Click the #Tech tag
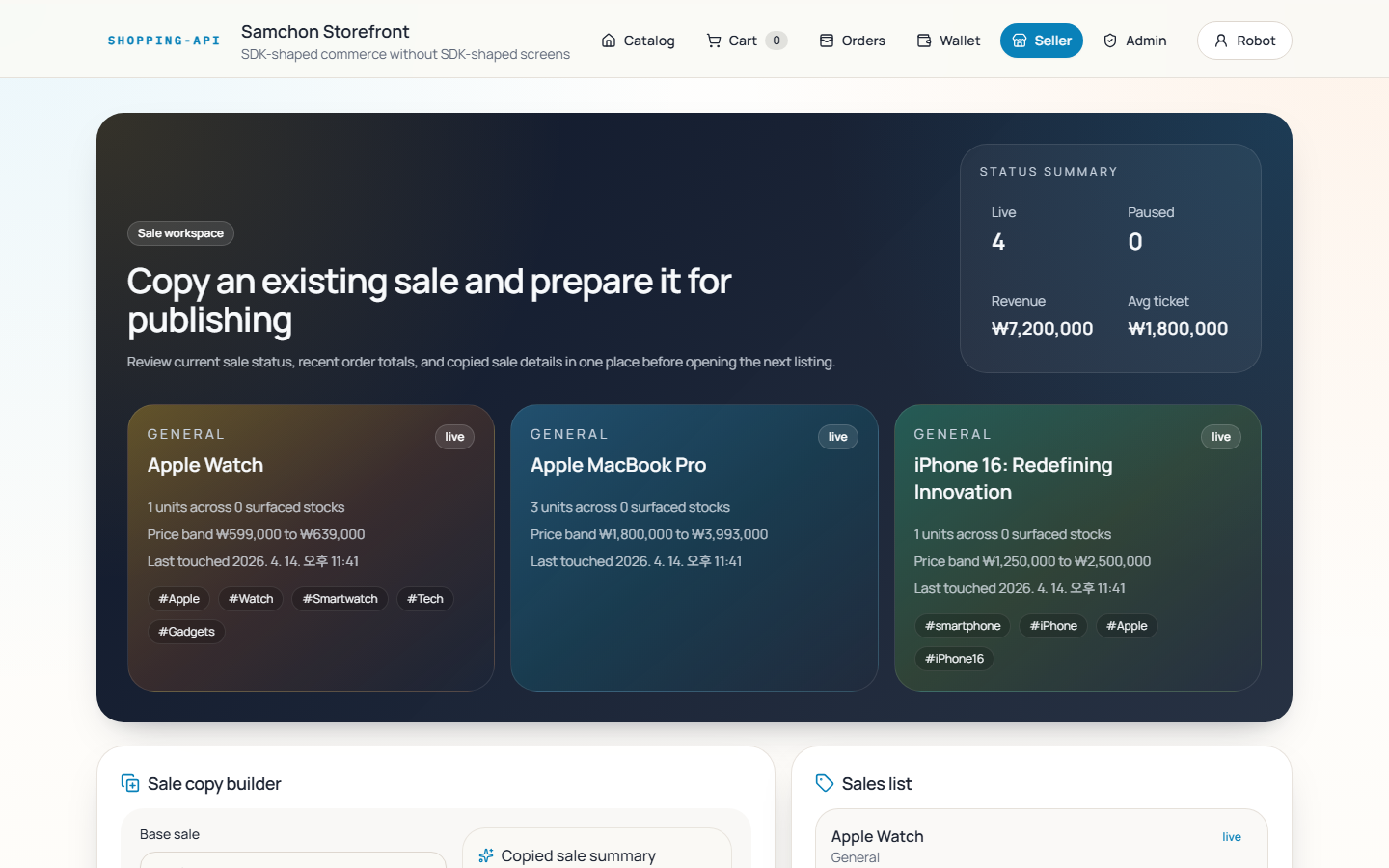This screenshot has width=1389, height=868. click(x=425, y=599)
